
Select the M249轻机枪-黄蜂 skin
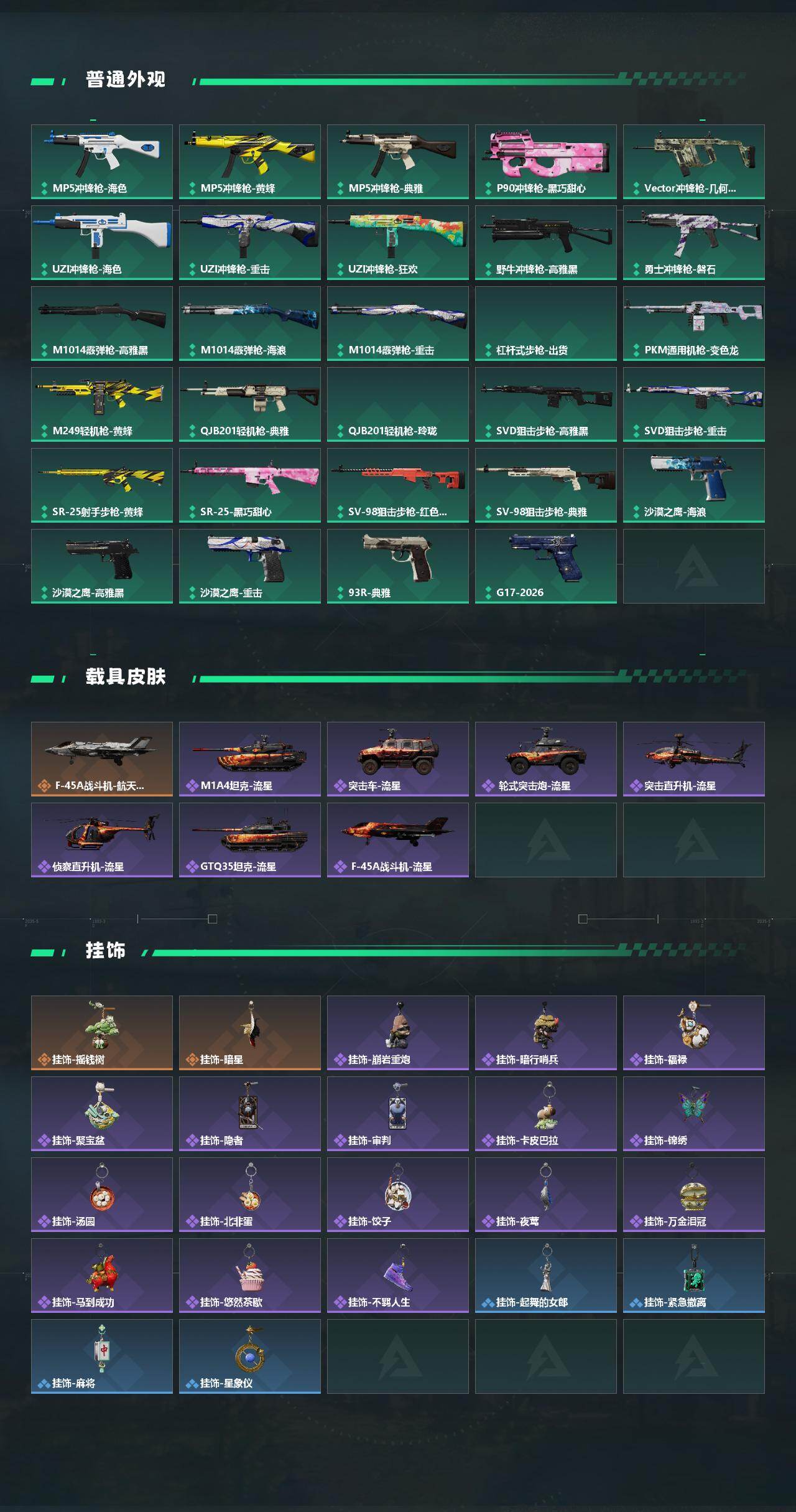102,404
